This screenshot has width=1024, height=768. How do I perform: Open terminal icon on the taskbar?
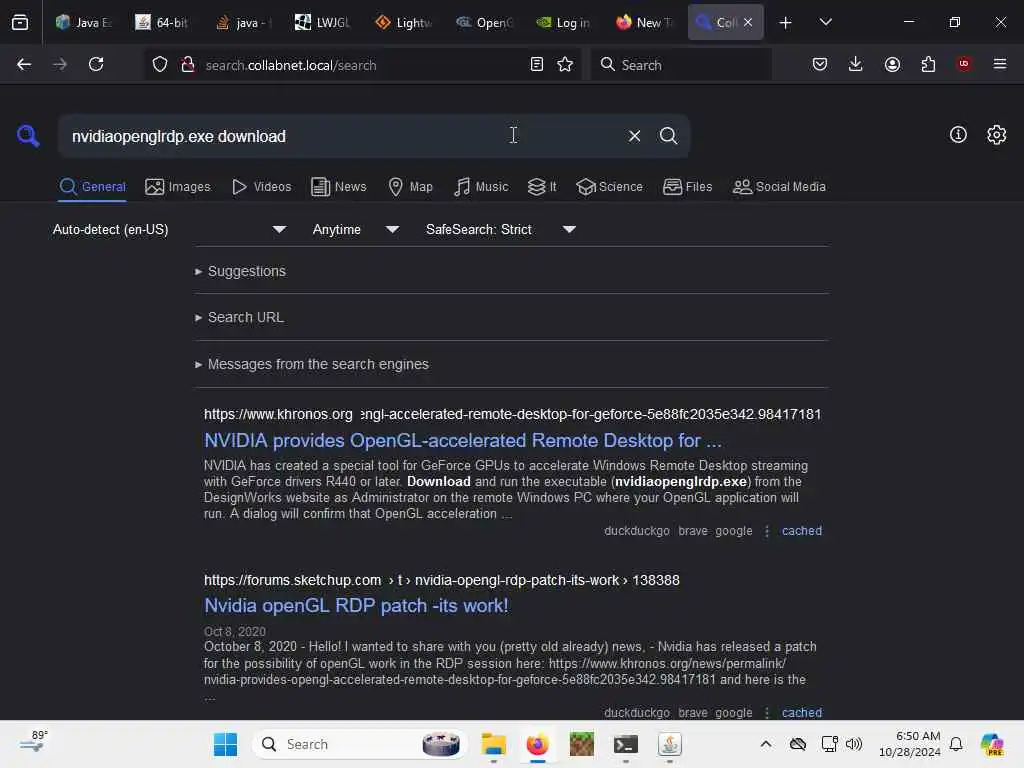click(x=626, y=744)
